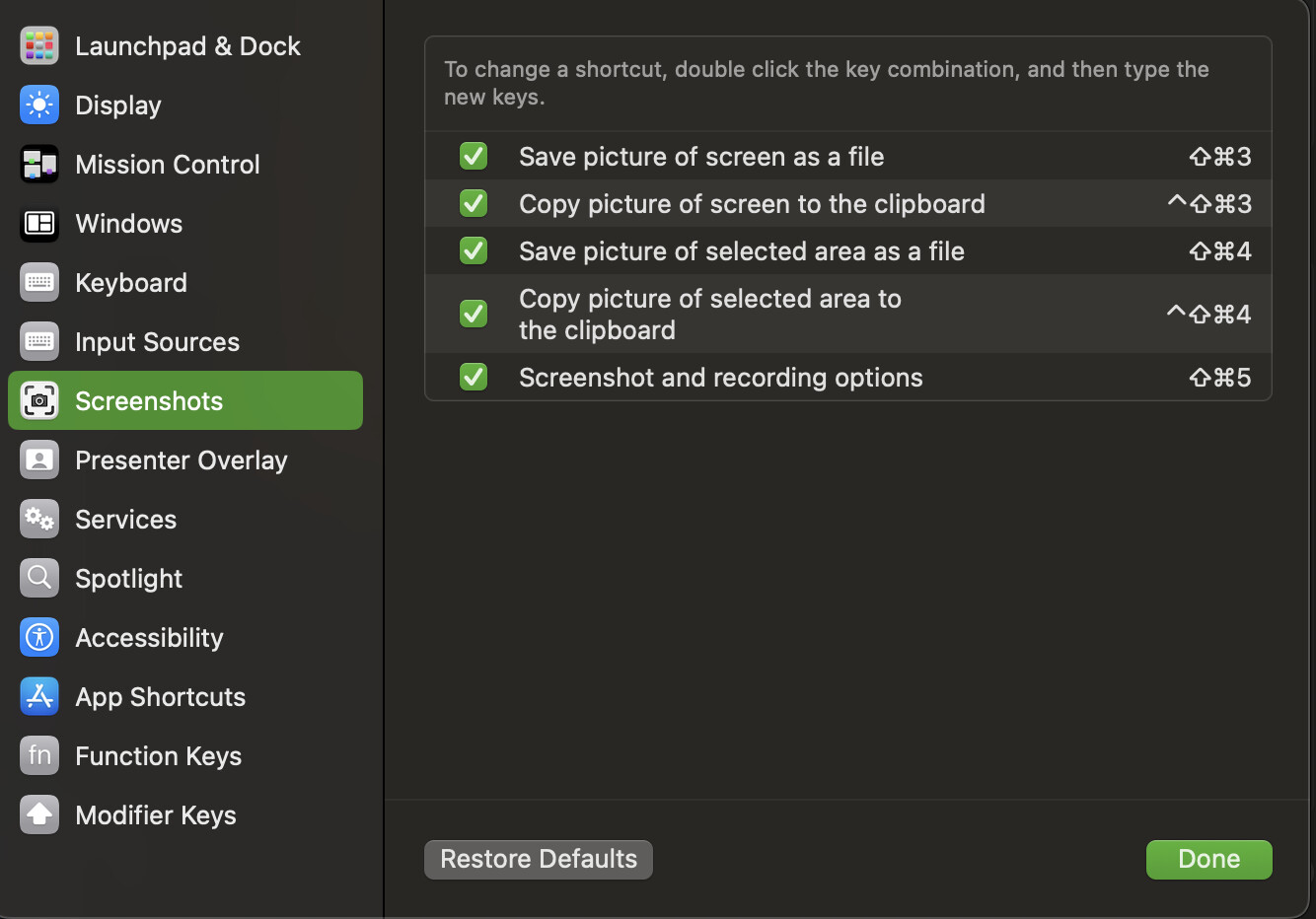
Task: Toggle Save picture of selected area checkbox
Action: pyautogui.click(x=474, y=250)
